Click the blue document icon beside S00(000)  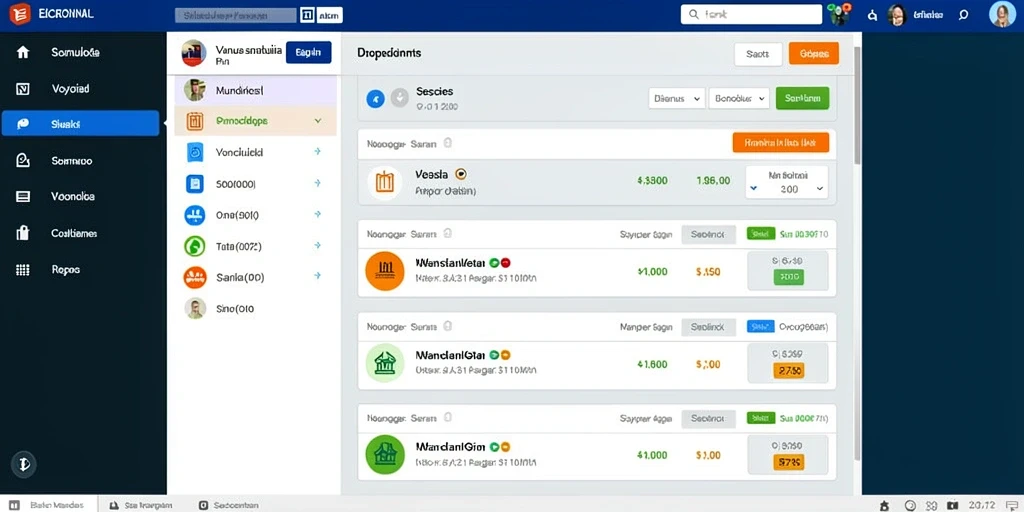click(x=195, y=184)
